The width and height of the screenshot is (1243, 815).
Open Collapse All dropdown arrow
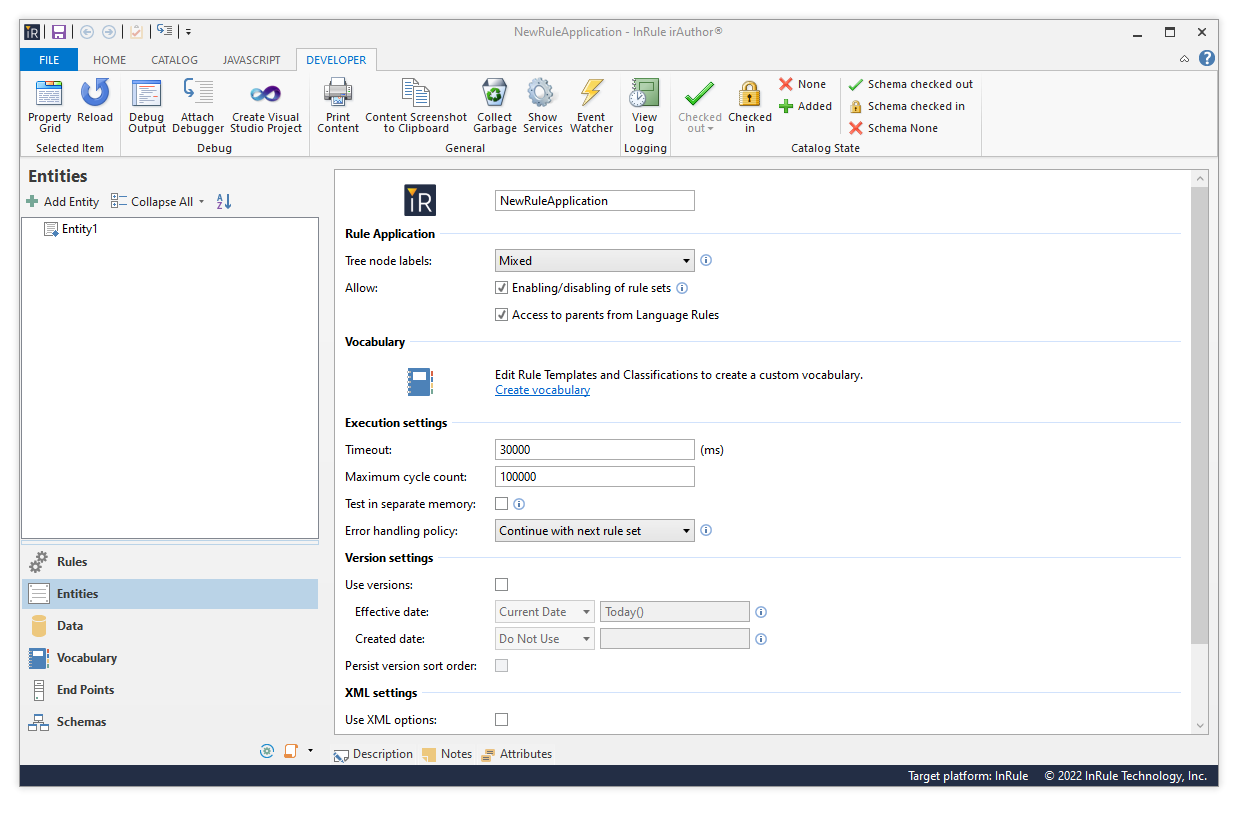coord(201,202)
